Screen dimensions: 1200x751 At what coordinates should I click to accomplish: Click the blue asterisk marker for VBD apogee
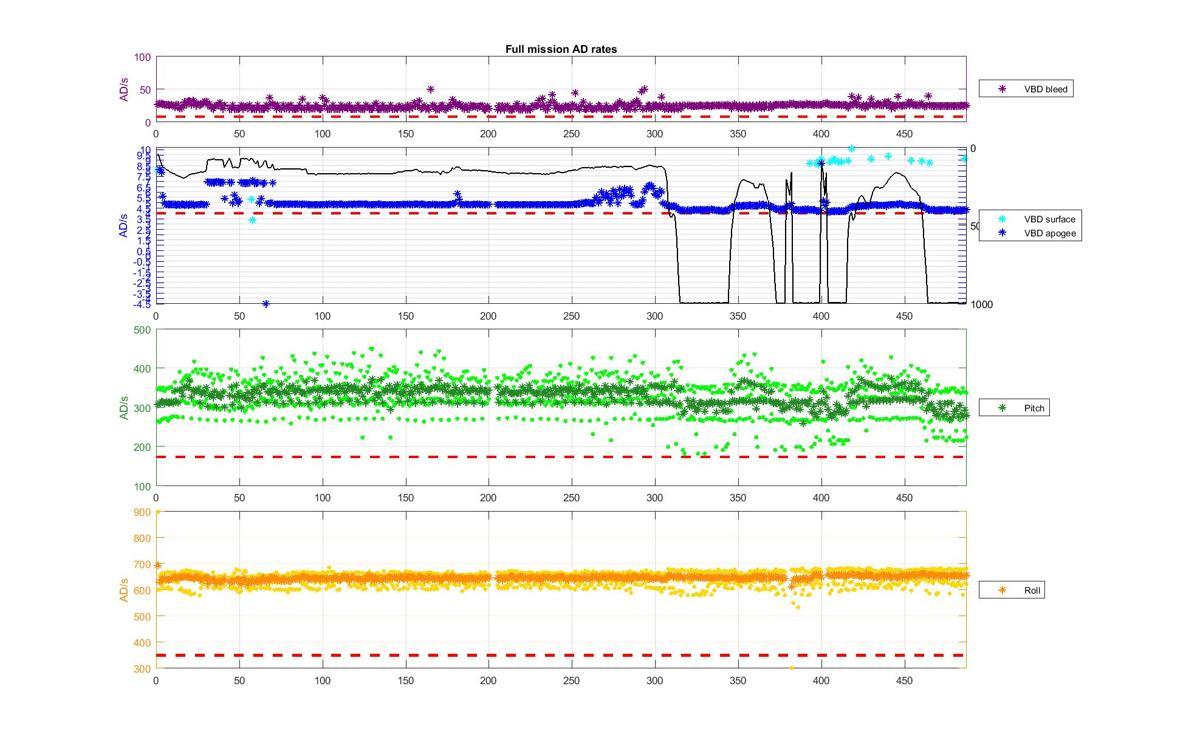1002,233
